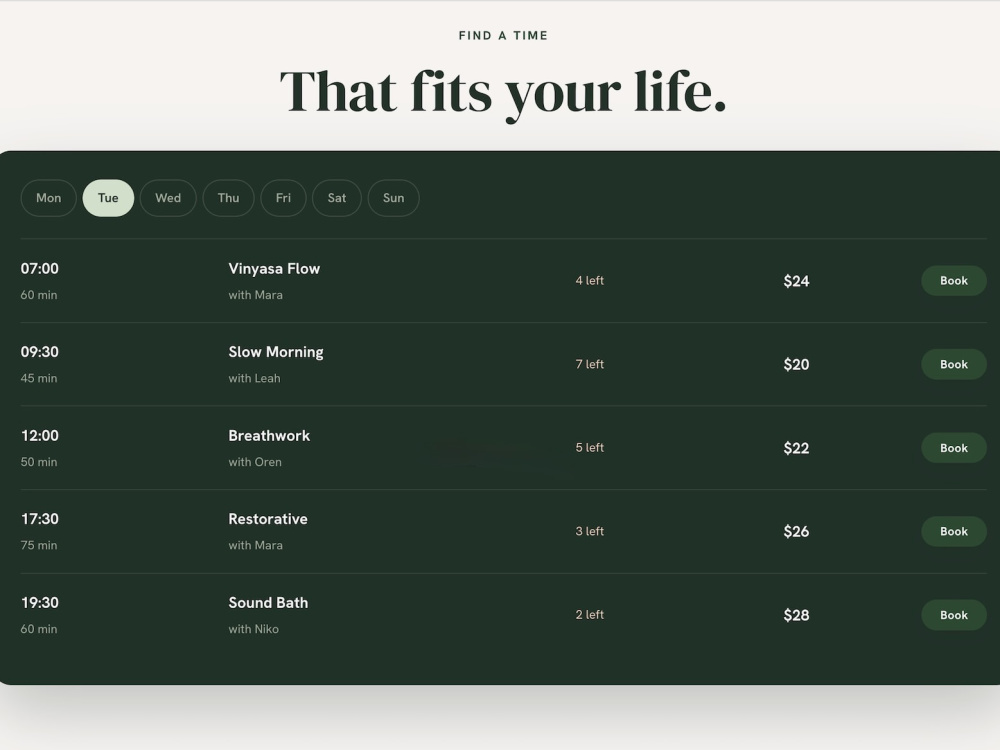Click the 'FIND A TIME' label

click(x=503, y=36)
